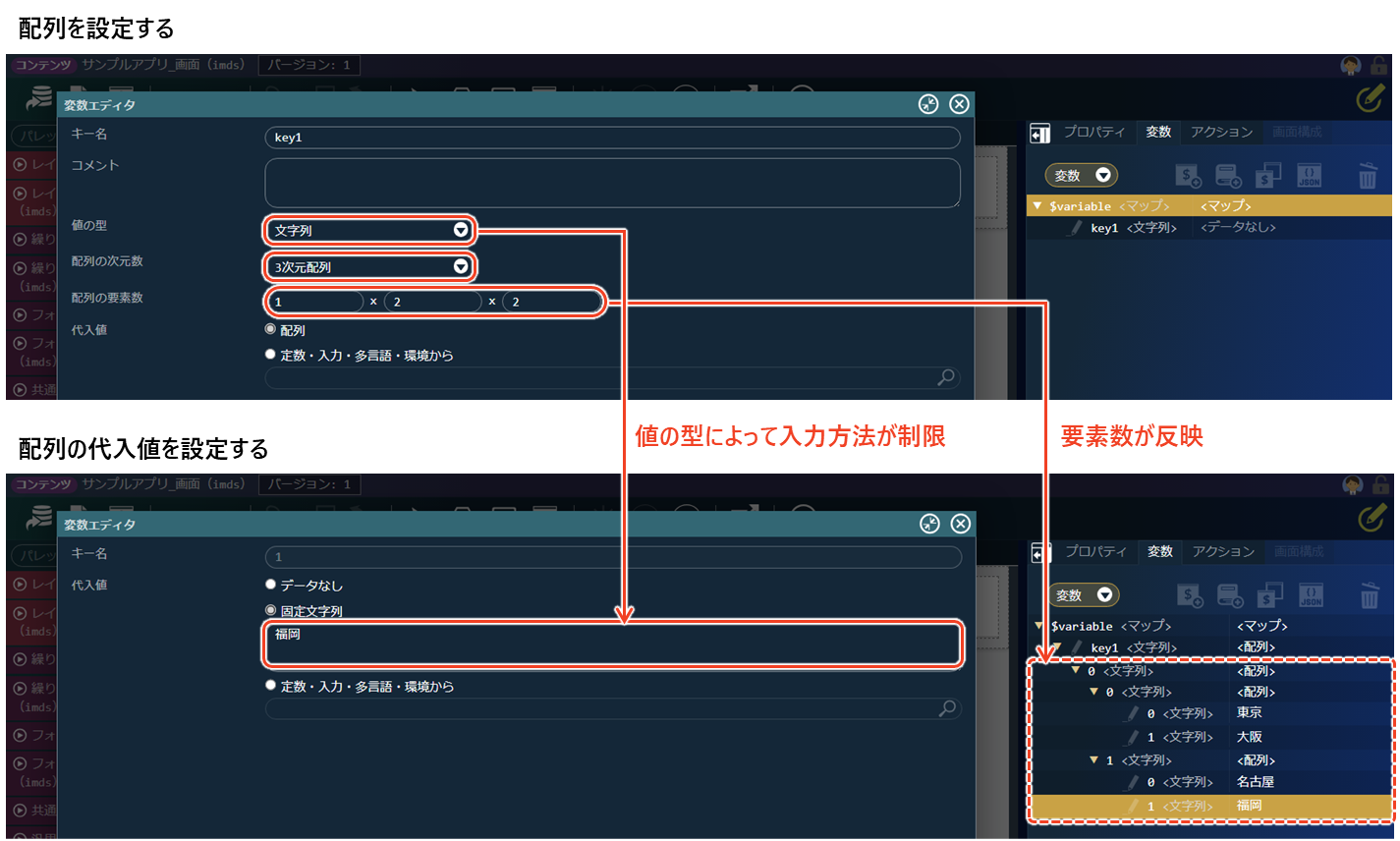Choose the 固定文字列 radio option
Image resolution: width=1400 pixels, height=841 pixels.
pyautogui.click(x=271, y=611)
